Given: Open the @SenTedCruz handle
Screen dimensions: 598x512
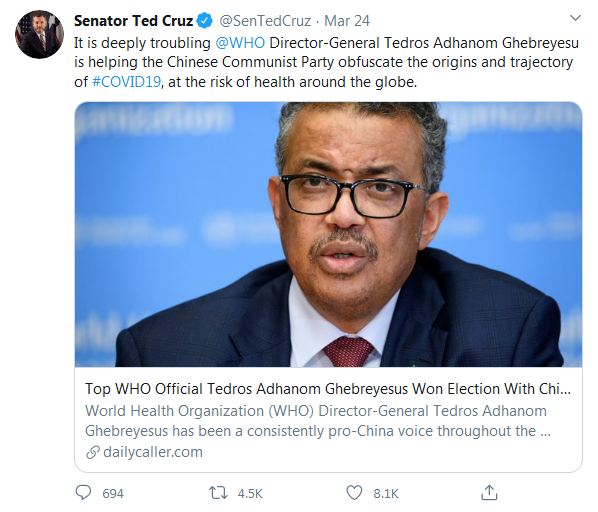Looking at the screenshot, I should pyautogui.click(x=265, y=21).
